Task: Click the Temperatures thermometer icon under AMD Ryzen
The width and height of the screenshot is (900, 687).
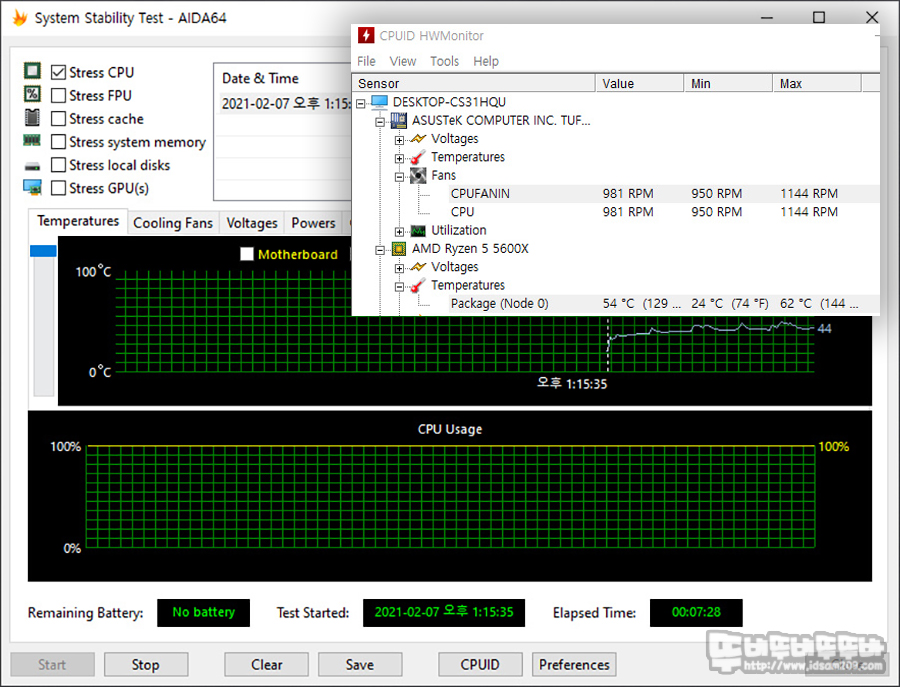Action: [x=418, y=285]
